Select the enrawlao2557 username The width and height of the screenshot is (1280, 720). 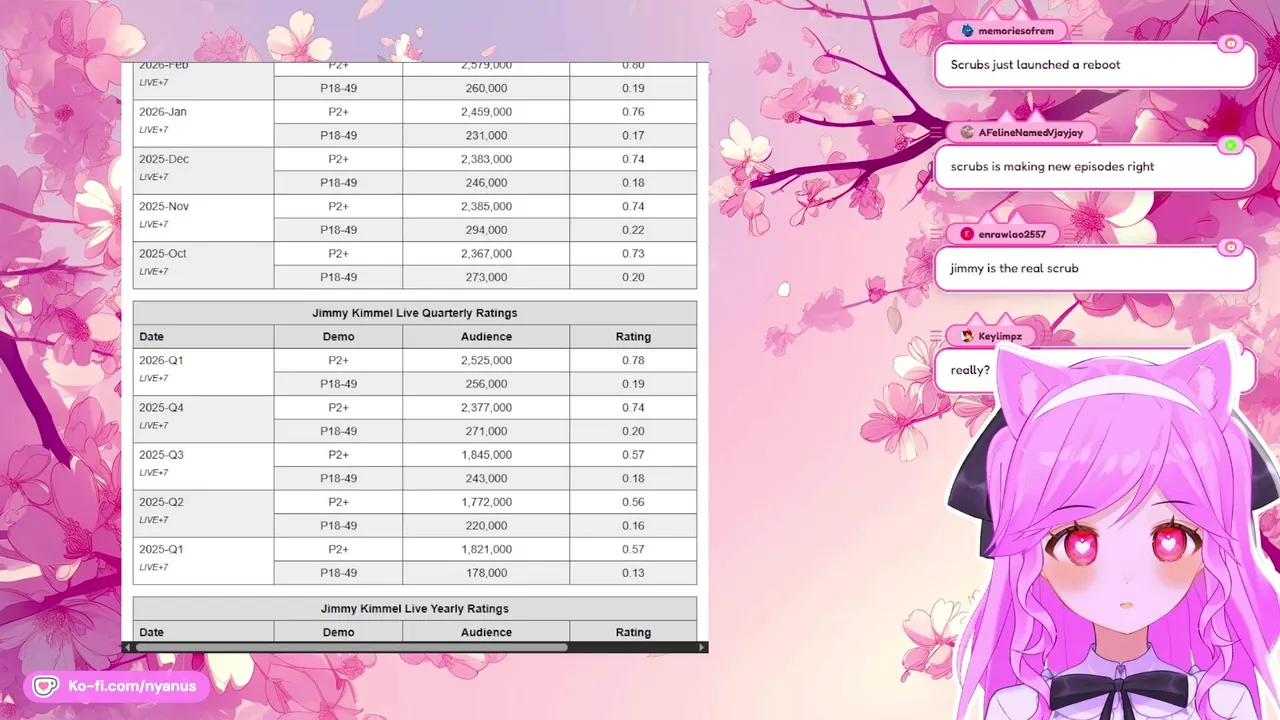point(1014,234)
